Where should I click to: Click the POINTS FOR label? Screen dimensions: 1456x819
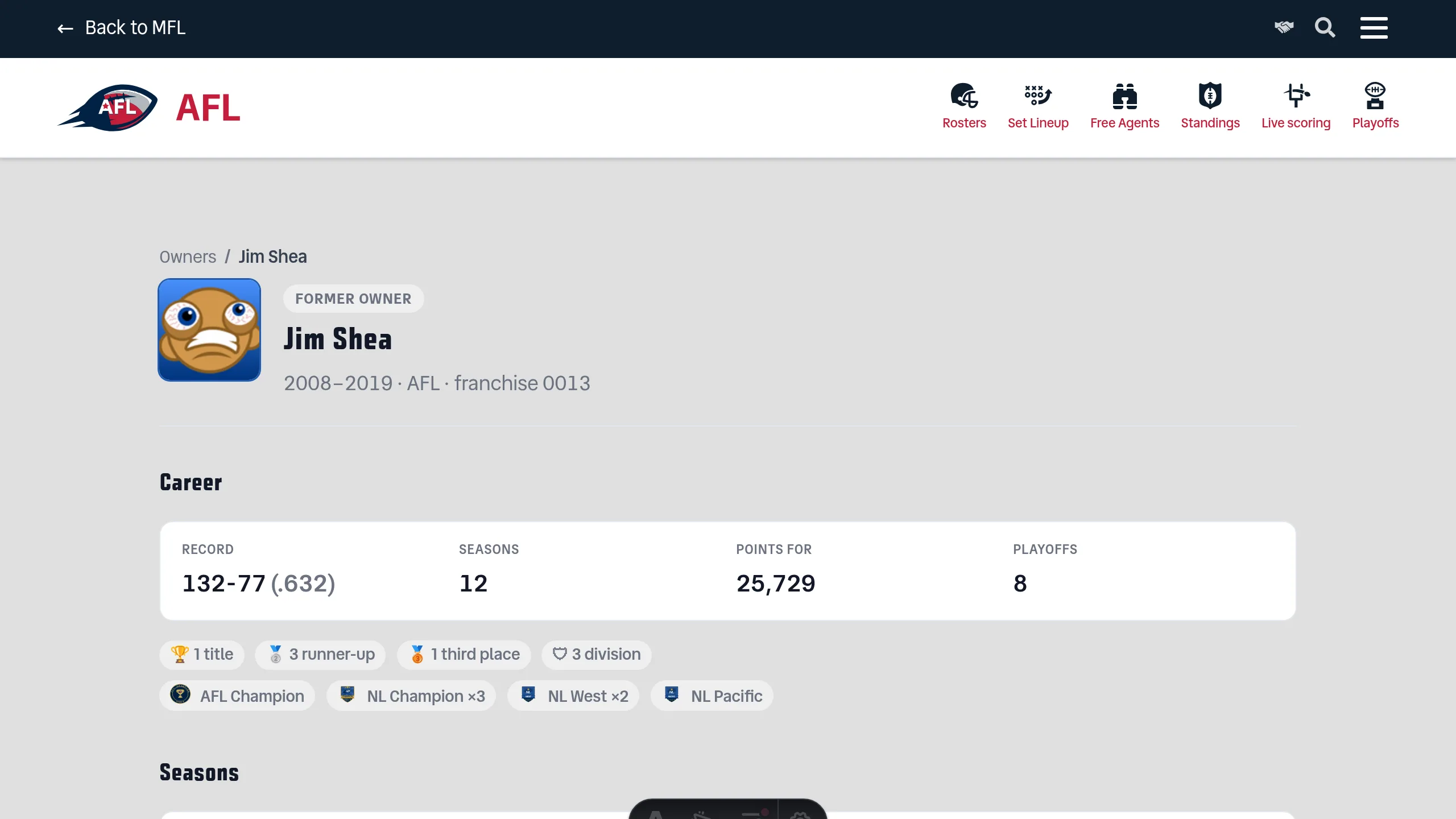[773, 549]
